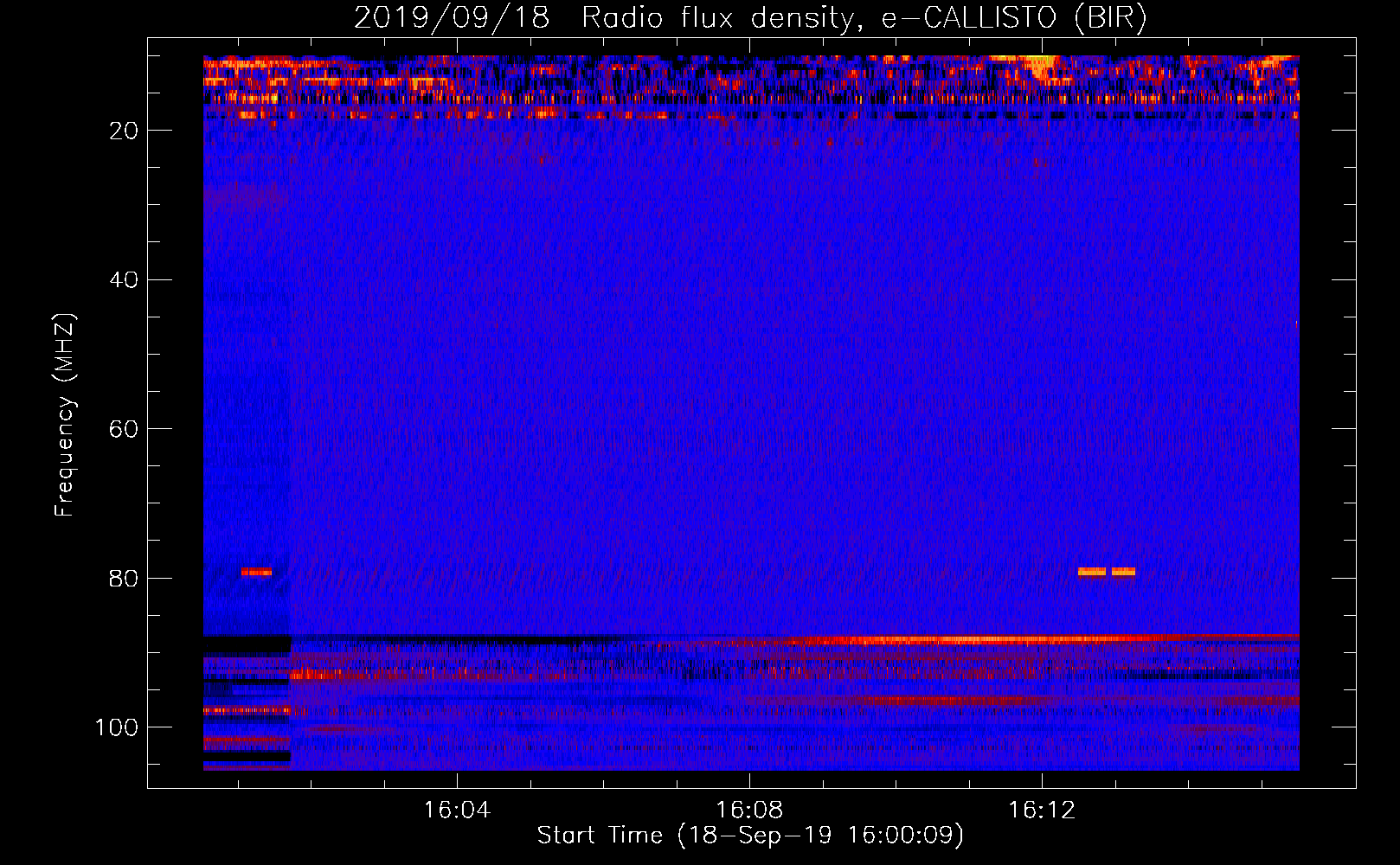Click the right yellow segment near 80 MHz after 16:12
The width and height of the screenshot is (1400, 865).
point(1123,572)
